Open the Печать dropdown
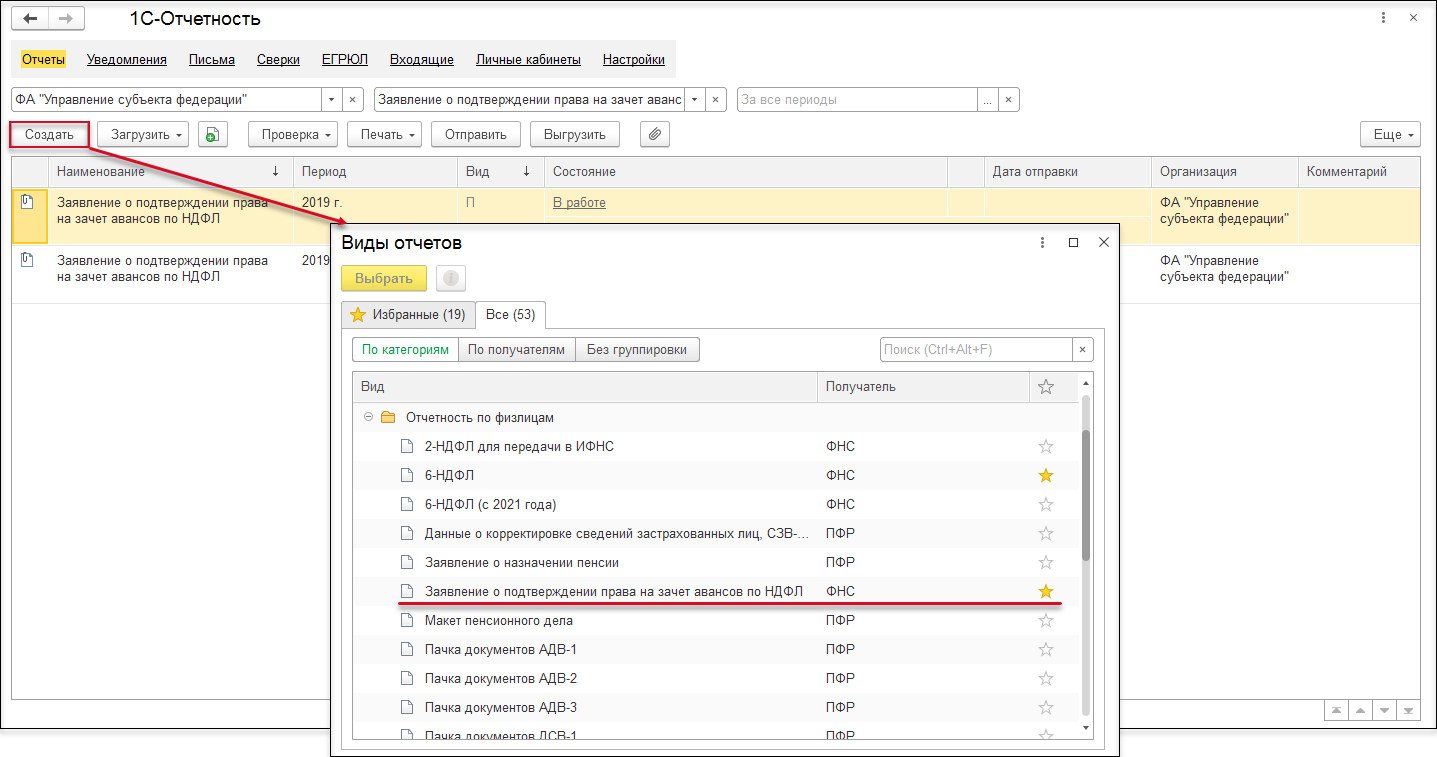 (386, 134)
